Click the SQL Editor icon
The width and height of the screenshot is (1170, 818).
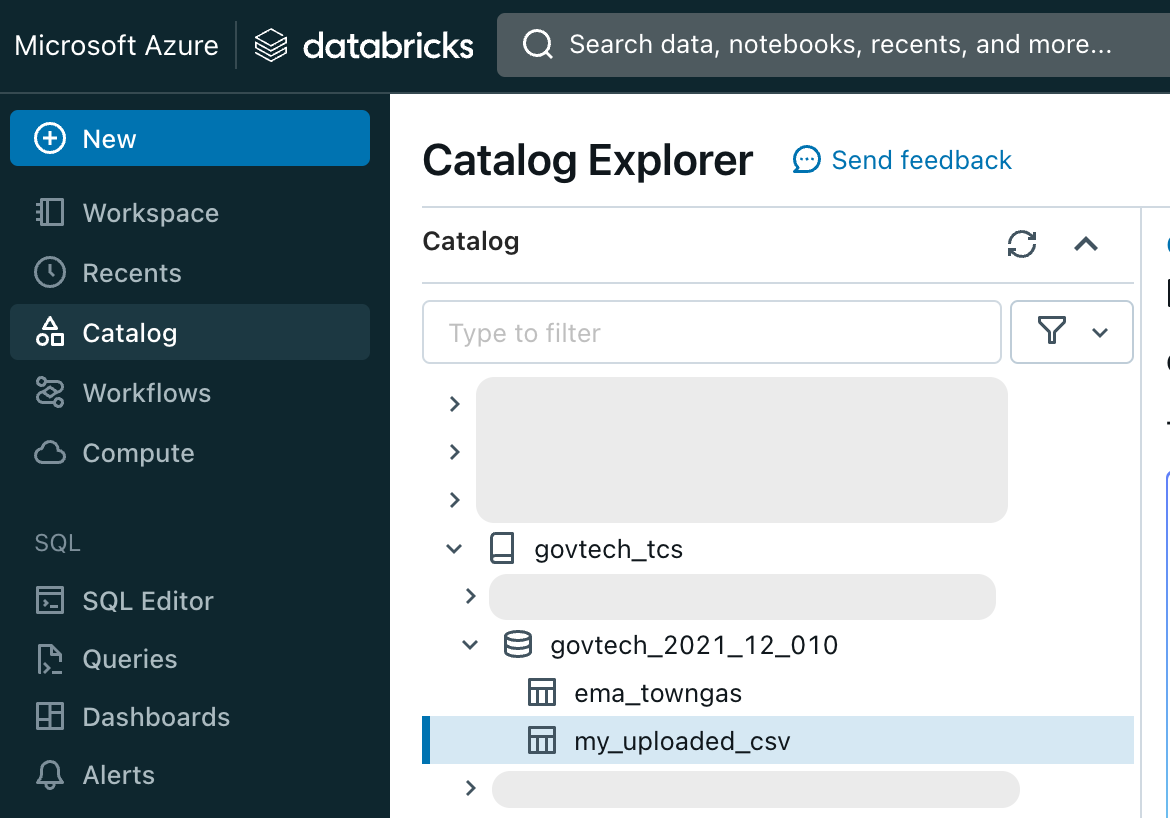[x=50, y=600]
